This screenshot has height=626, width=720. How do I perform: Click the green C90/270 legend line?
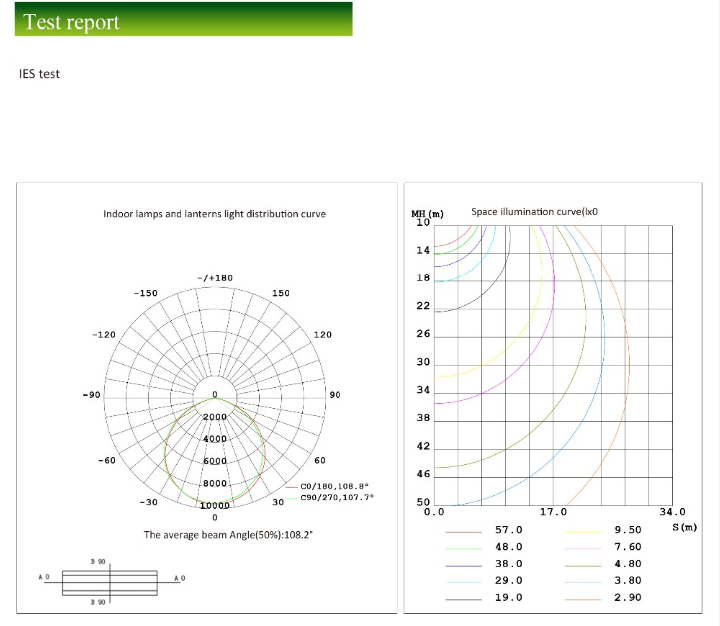(x=292, y=498)
